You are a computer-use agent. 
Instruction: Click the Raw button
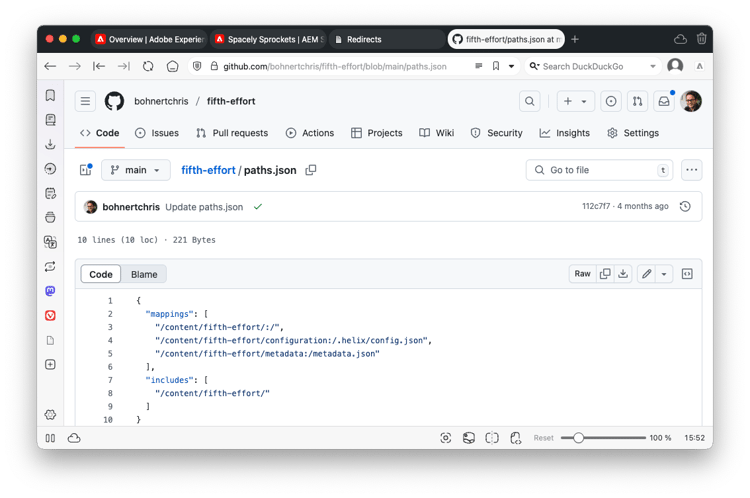(582, 274)
